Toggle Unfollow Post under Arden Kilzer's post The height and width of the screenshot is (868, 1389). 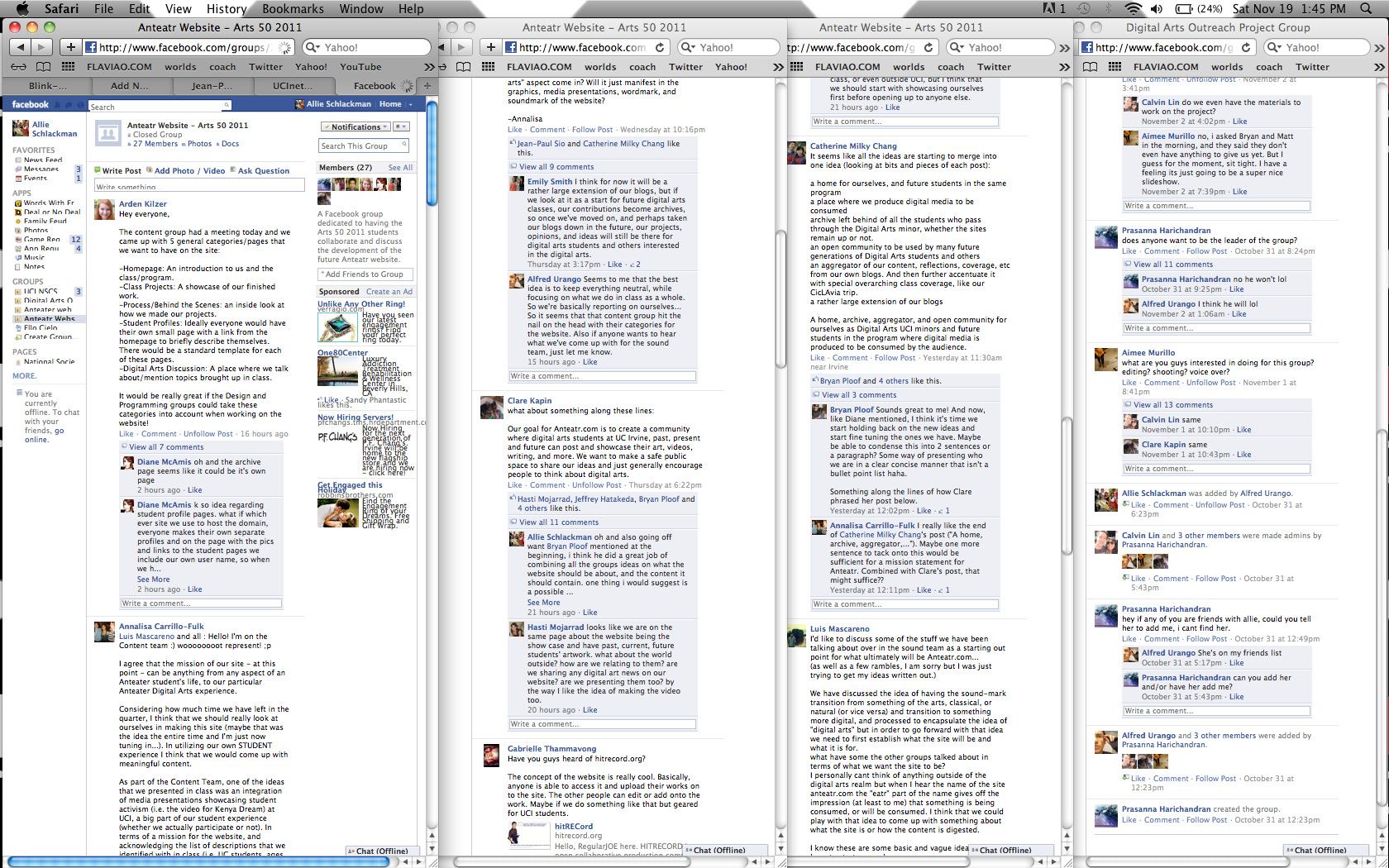(208, 433)
